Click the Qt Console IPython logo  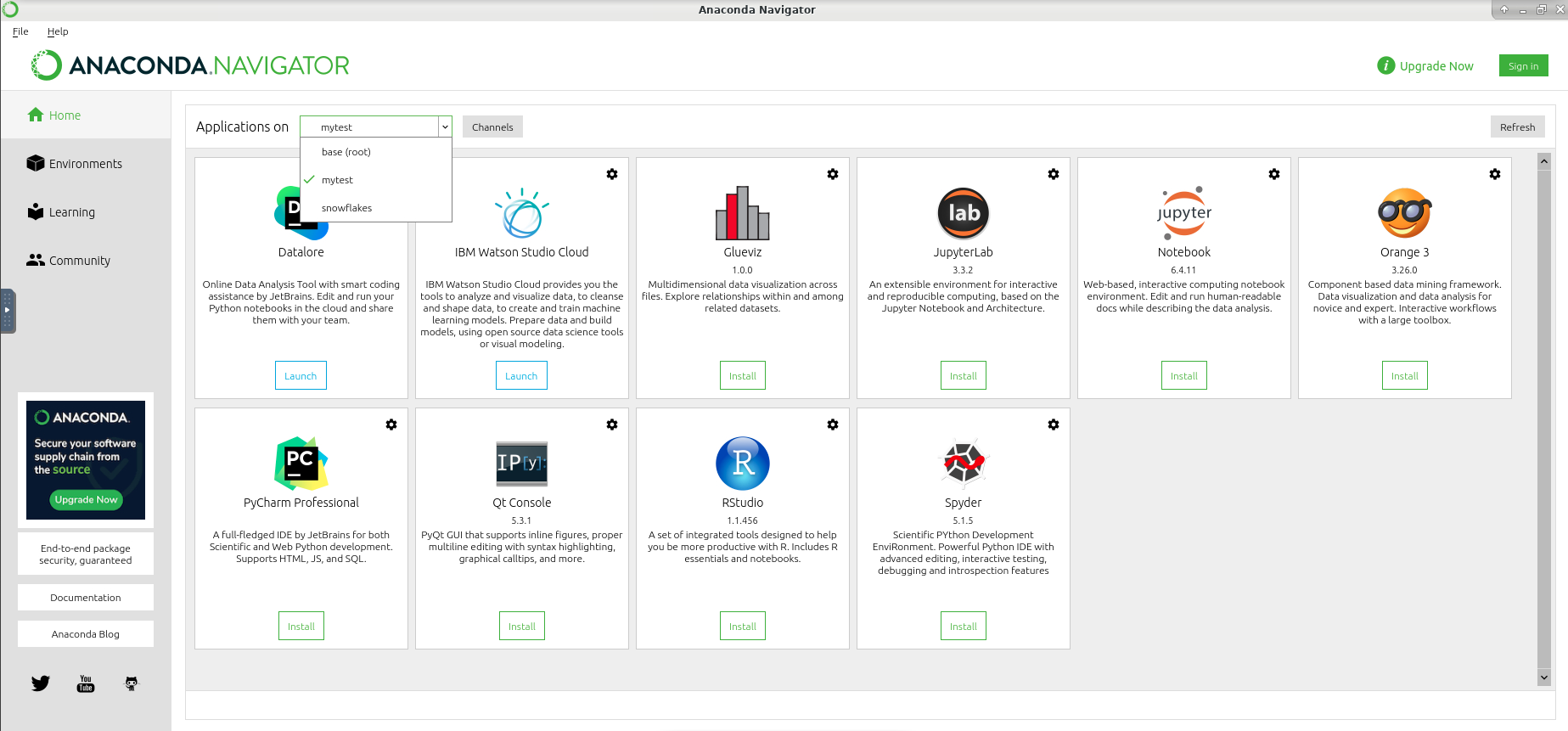coord(522,464)
